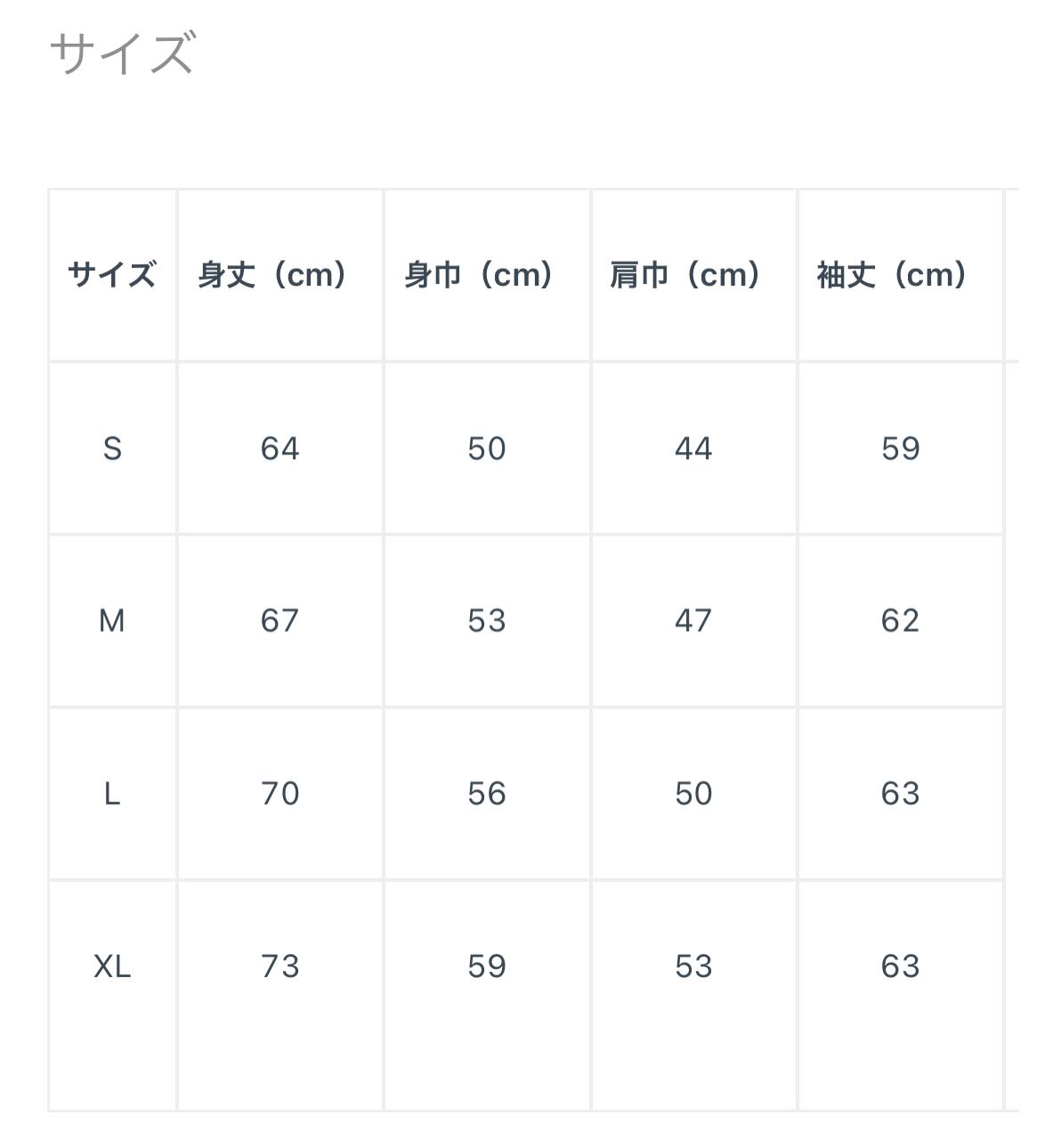Click the サイズ column header cell

112,275
